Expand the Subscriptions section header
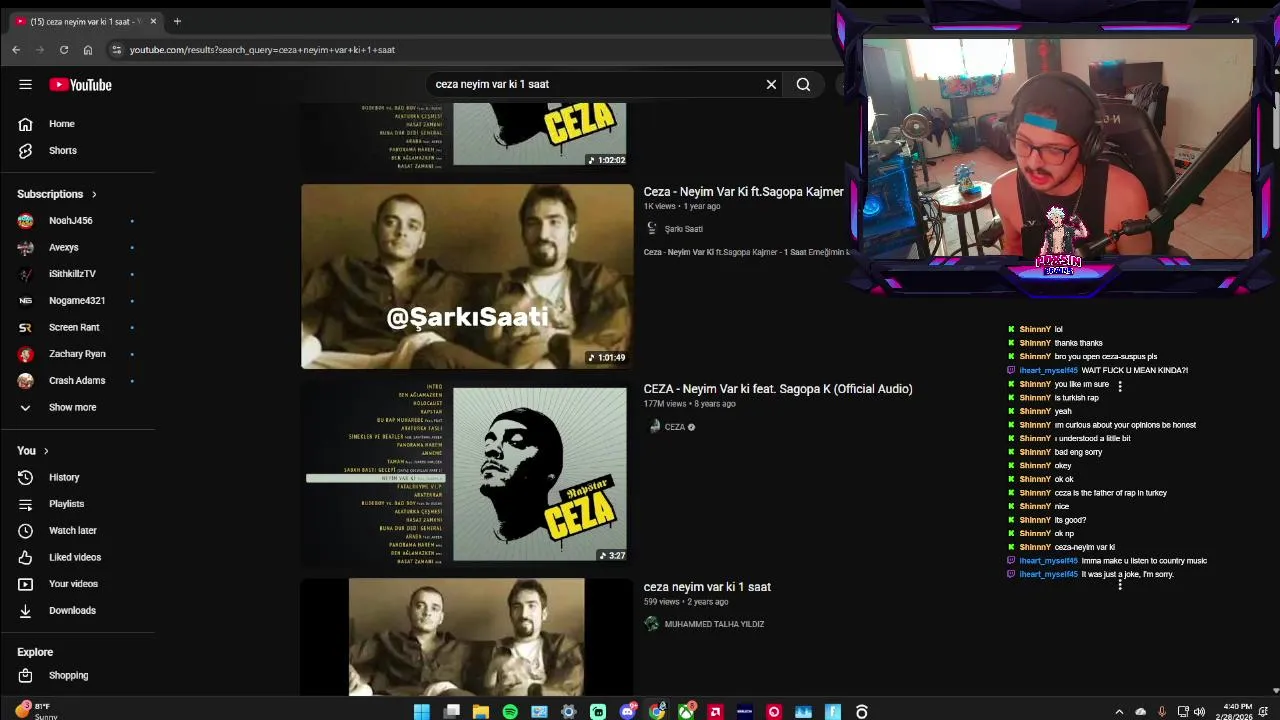The width and height of the screenshot is (1280, 720). click(x=57, y=194)
